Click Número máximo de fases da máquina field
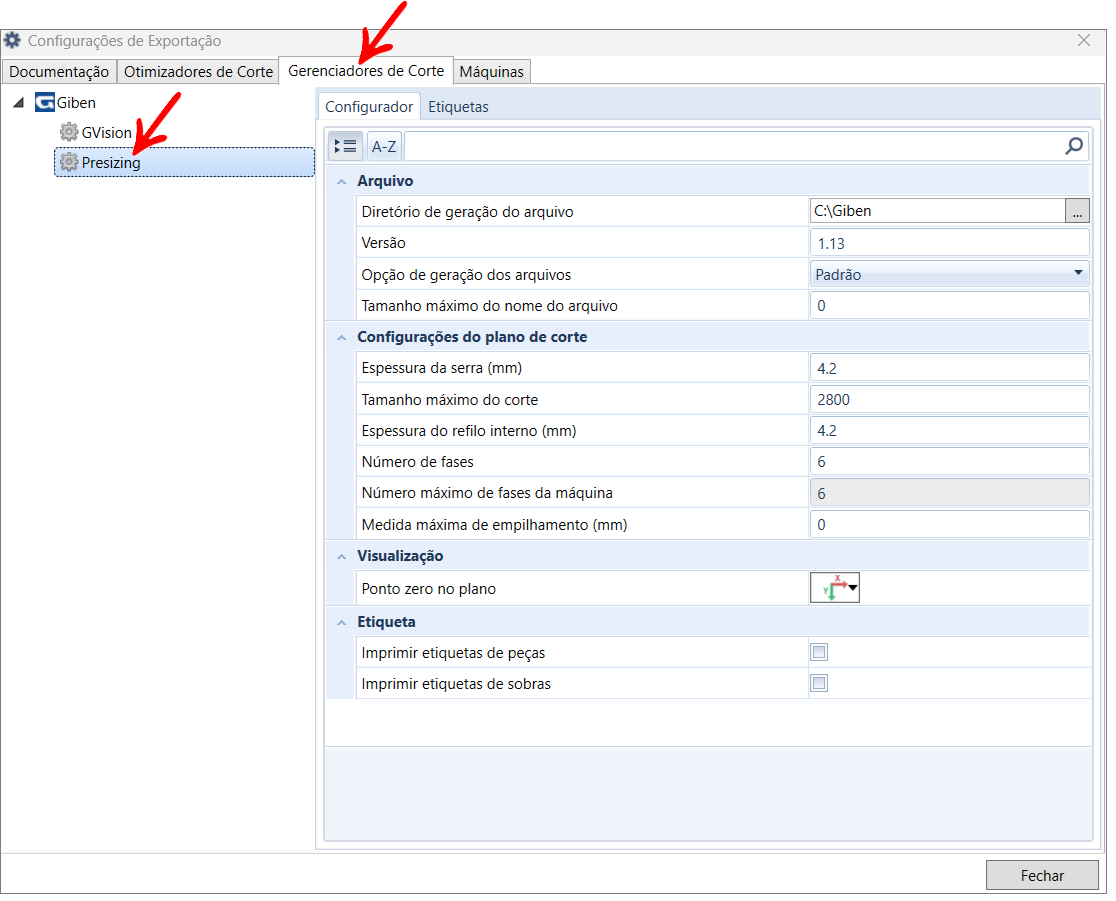The image size is (1116, 901). (x=949, y=493)
